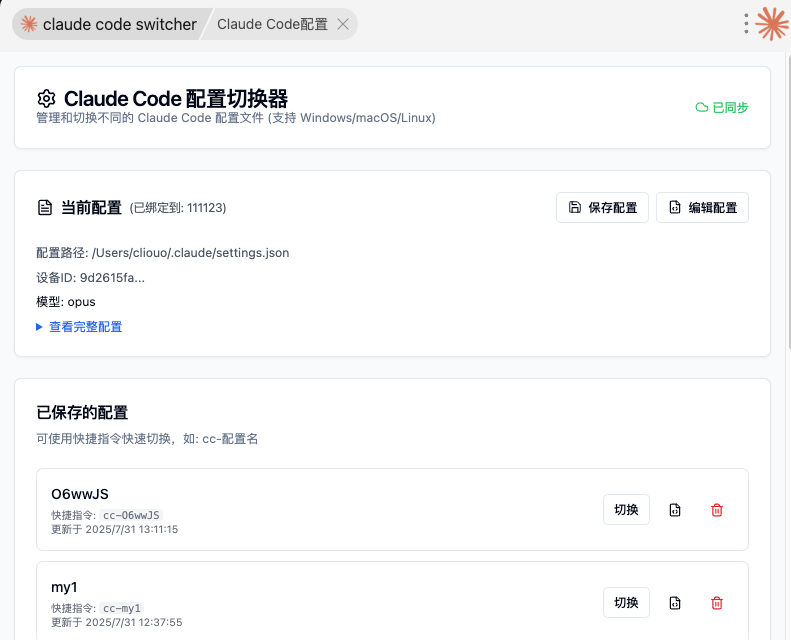Click the cc-my1 shortcut command text
This screenshot has height=640, width=791.
coord(122,608)
